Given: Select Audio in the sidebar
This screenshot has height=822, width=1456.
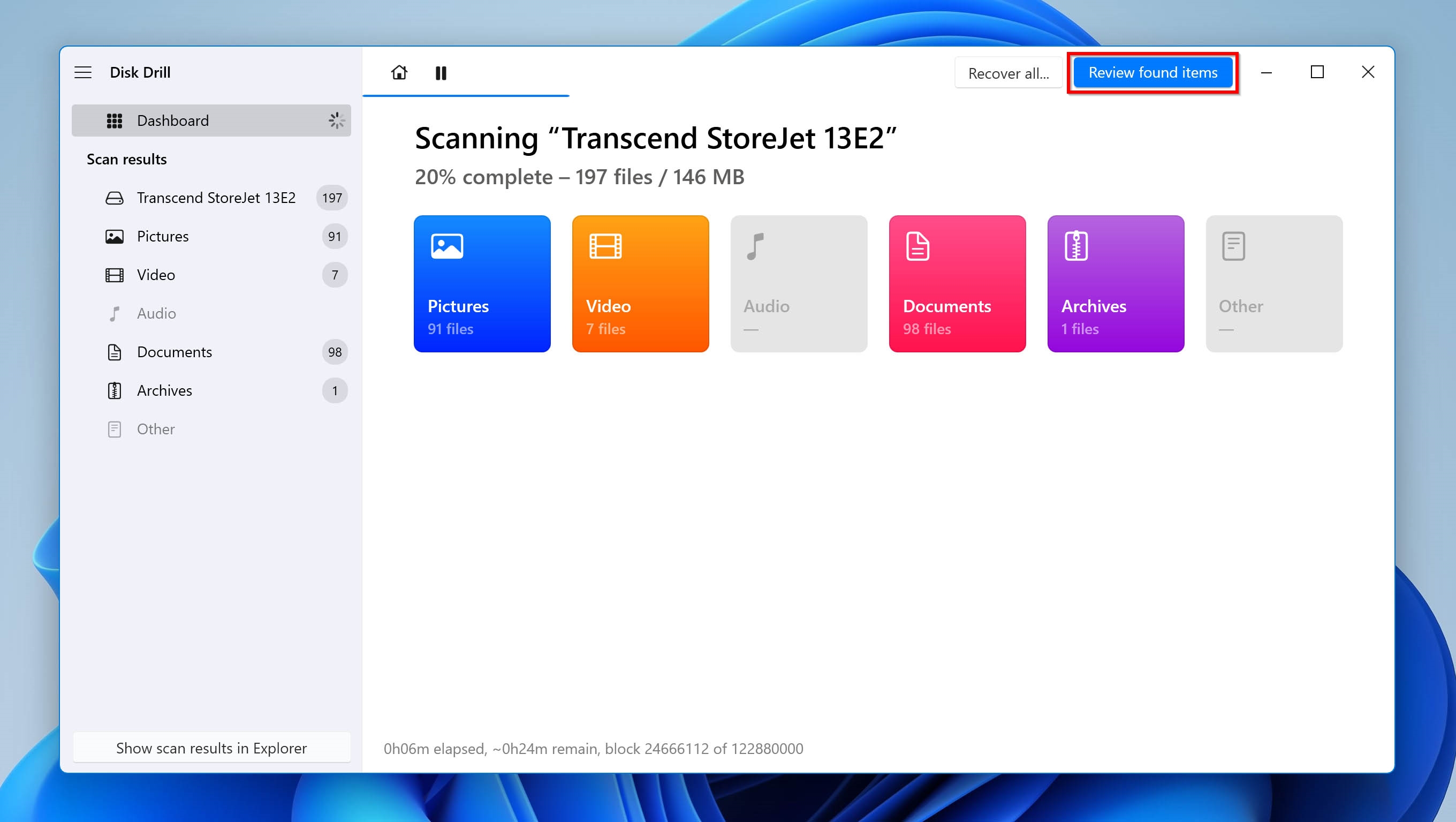Looking at the screenshot, I should (211, 313).
